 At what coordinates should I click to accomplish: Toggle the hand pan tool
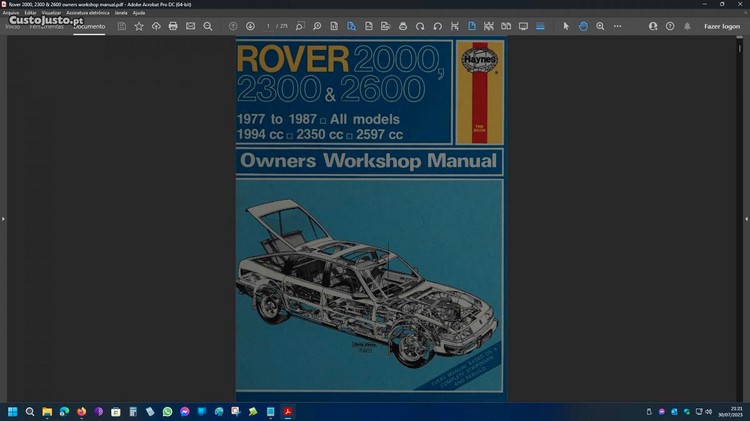click(583, 26)
